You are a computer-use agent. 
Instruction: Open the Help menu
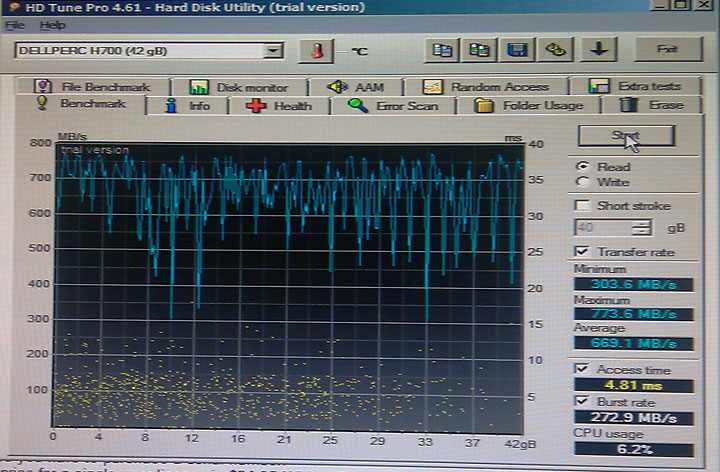52,25
